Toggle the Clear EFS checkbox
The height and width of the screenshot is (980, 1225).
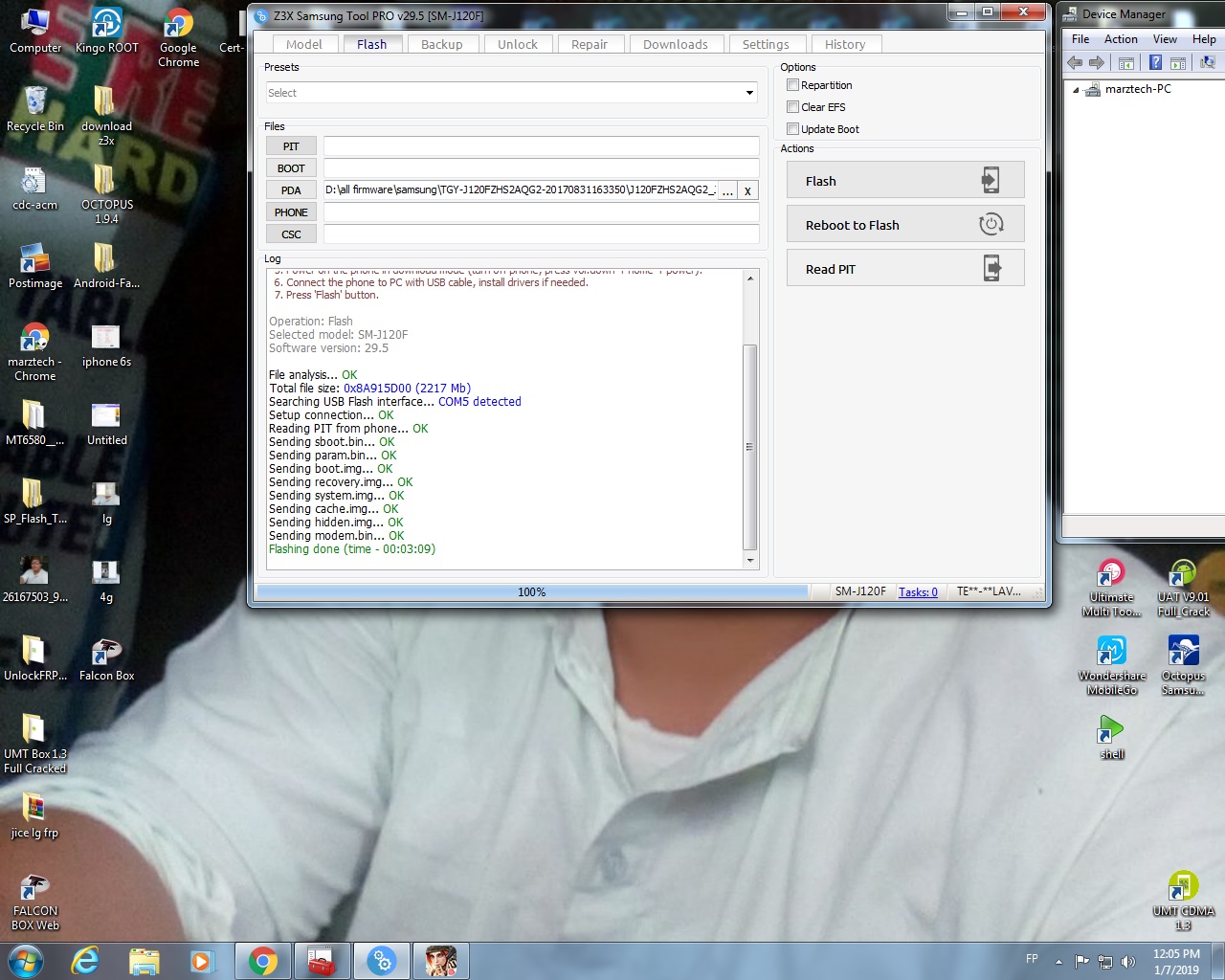792,107
